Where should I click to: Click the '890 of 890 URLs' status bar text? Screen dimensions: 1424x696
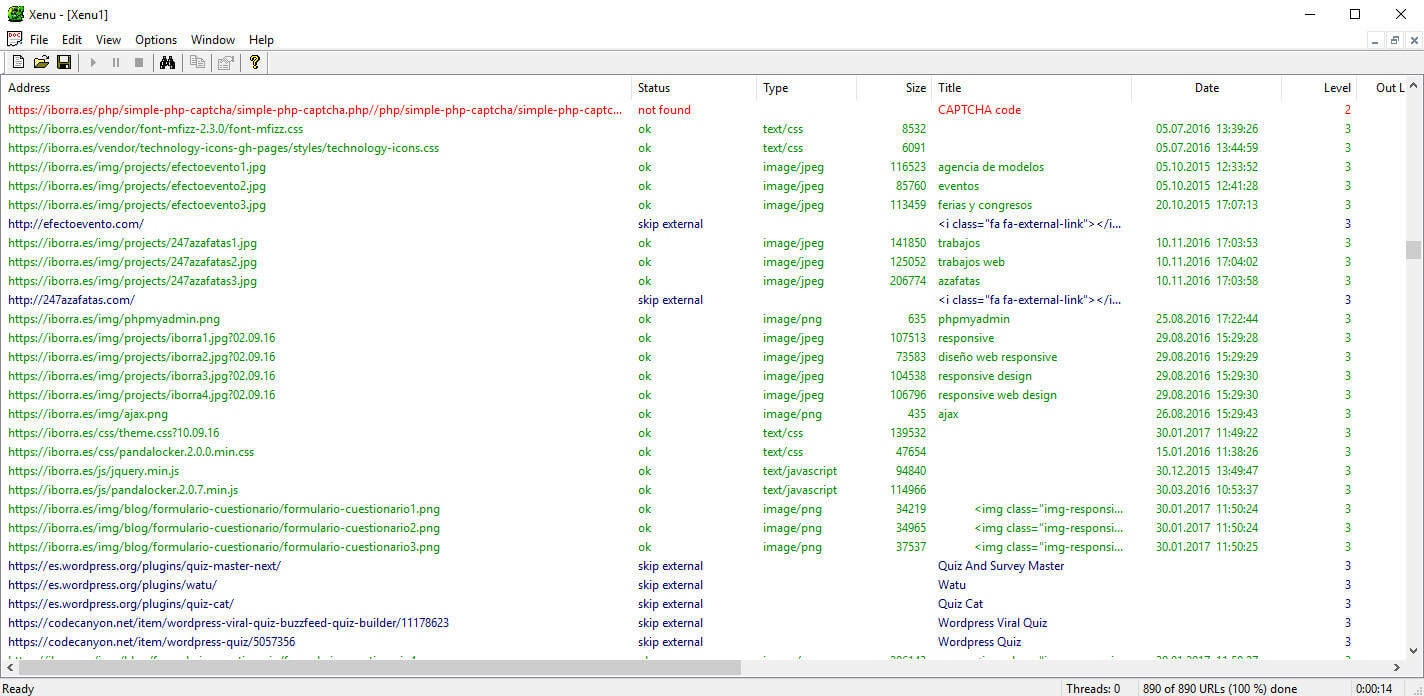(1220, 688)
